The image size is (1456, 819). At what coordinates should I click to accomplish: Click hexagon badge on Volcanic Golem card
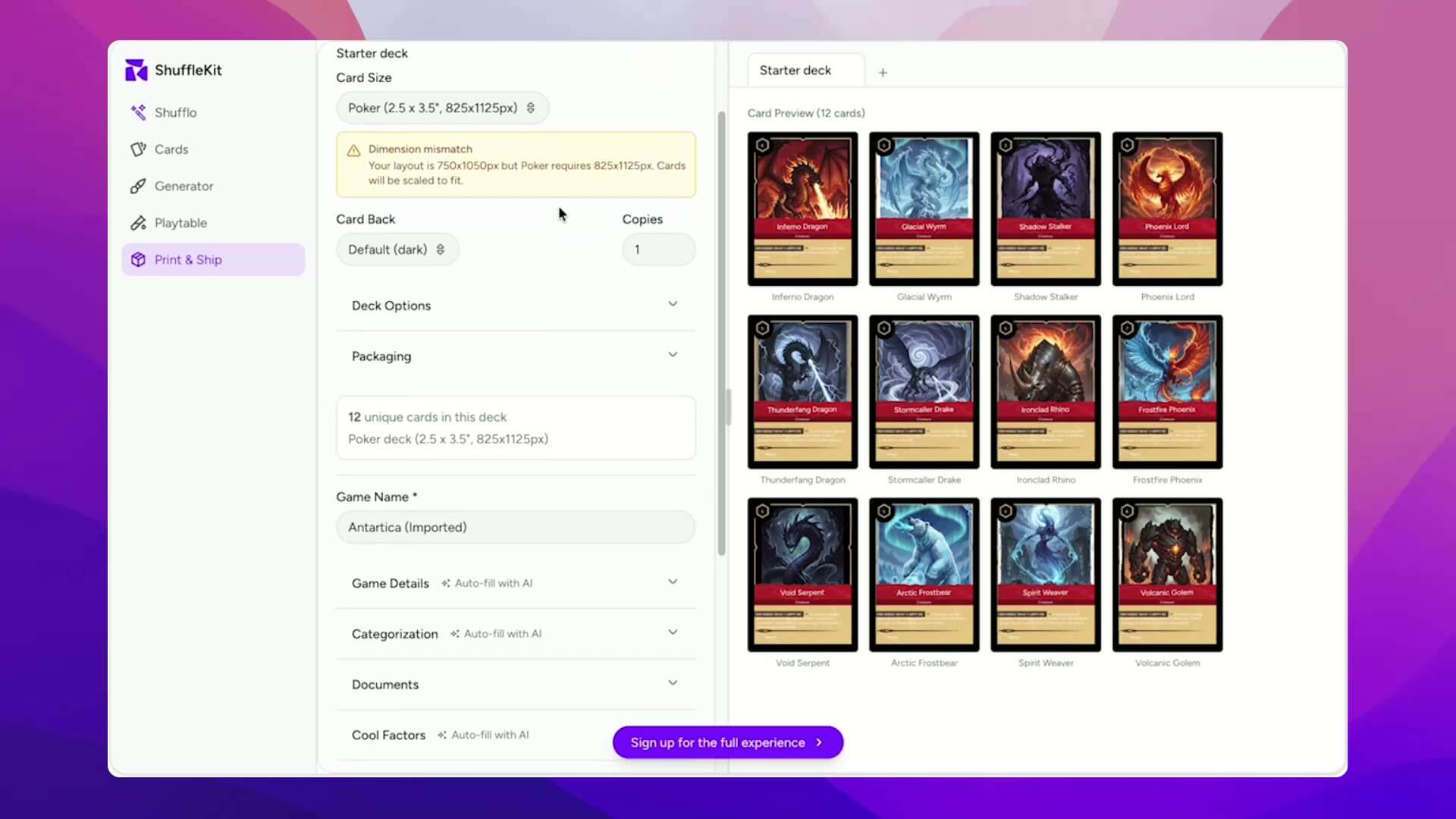point(1127,511)
